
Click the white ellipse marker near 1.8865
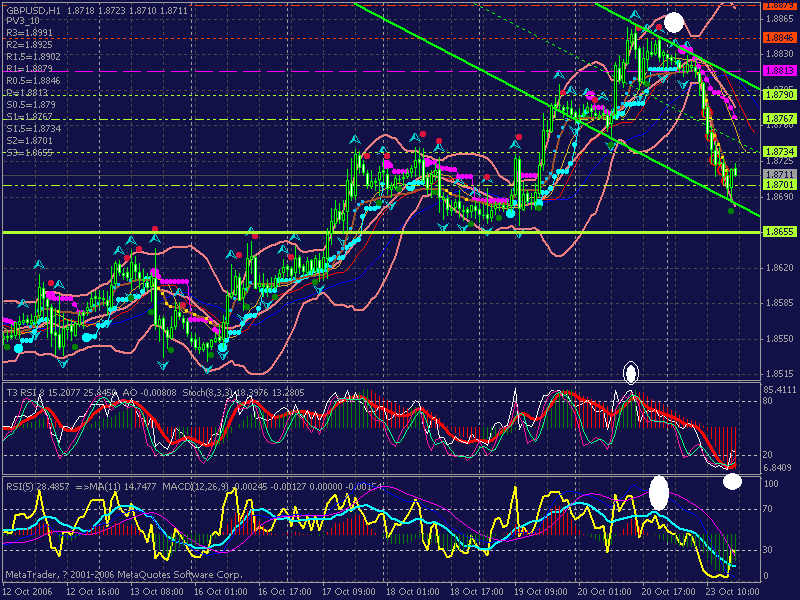(673, 23)
